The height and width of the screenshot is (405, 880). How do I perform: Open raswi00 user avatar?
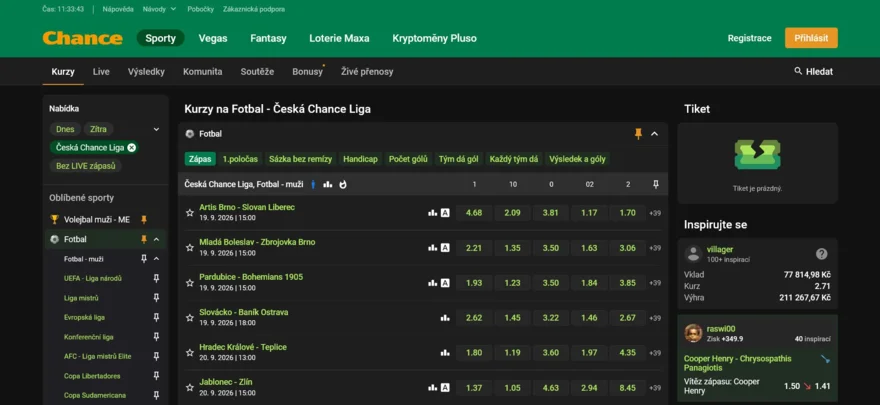[693, 333]
